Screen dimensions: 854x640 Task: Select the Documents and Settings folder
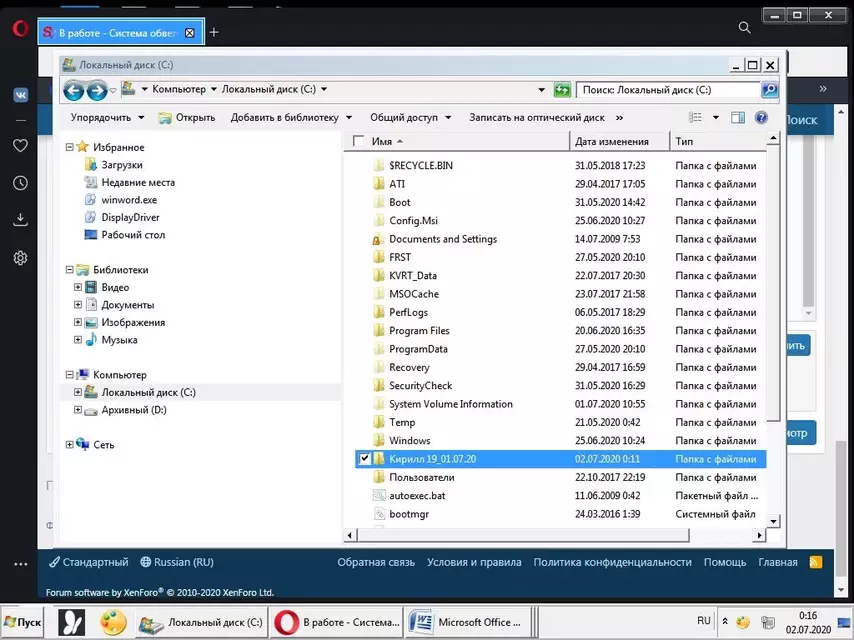tap(443, 239)
